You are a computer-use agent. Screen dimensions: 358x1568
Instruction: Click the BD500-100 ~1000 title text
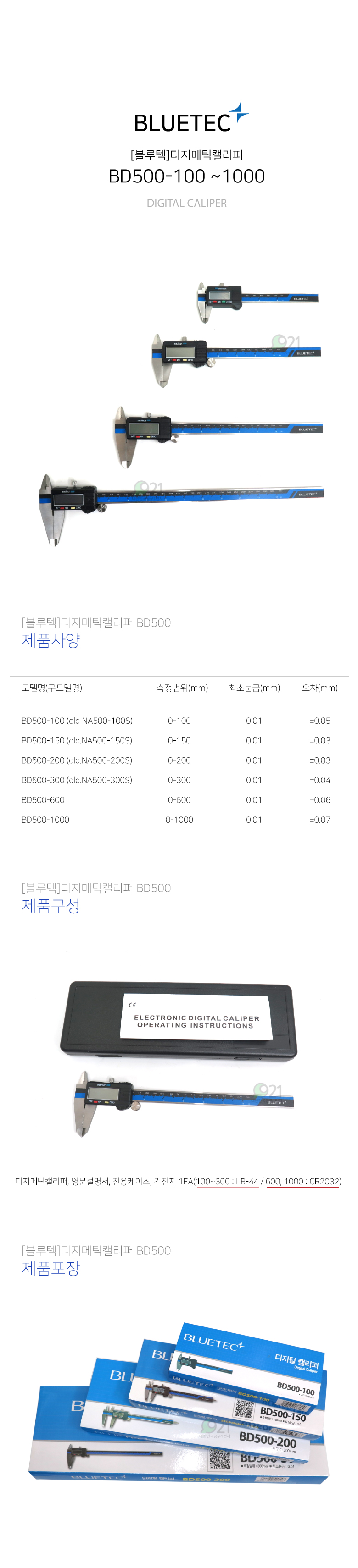[187, 176]
